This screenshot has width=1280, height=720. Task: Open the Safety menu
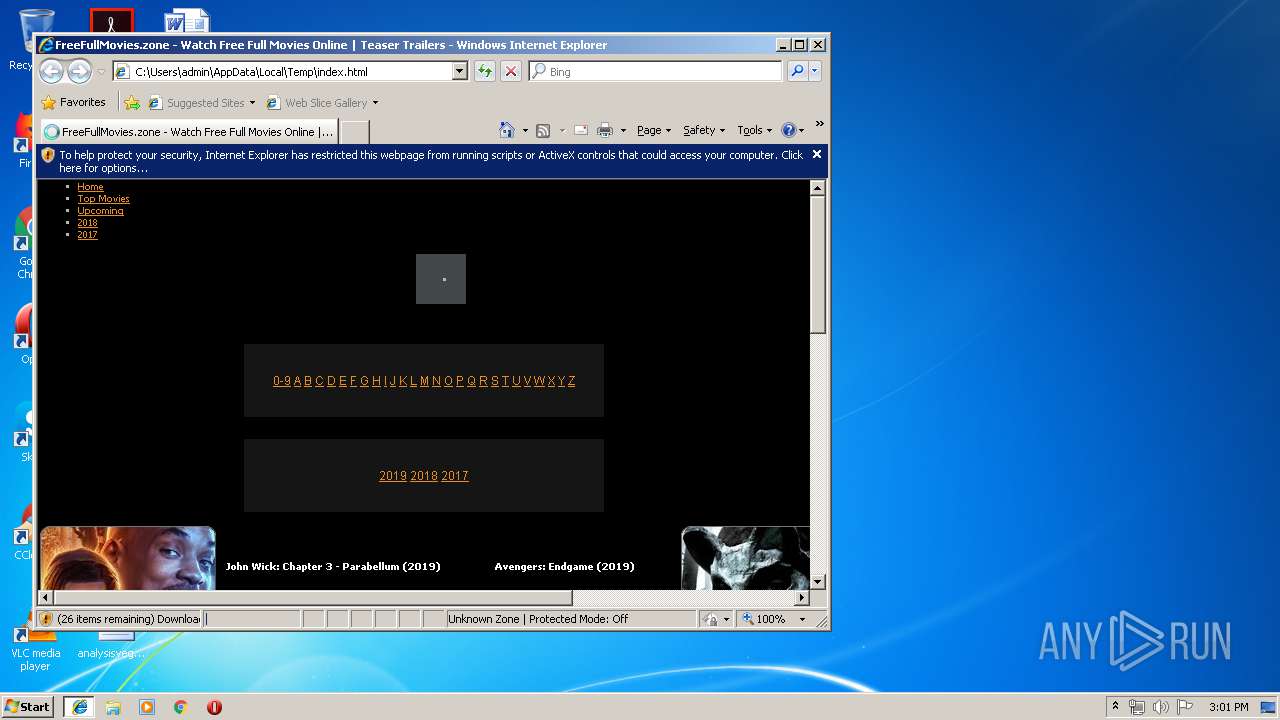click(x=704, y=130)
